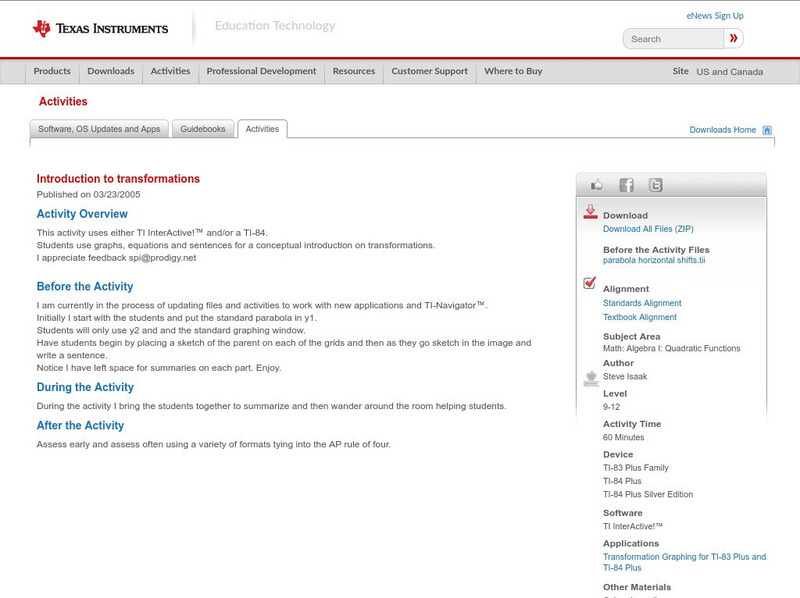Image resolution: width=800 pixels, height=598 pixels.
Task: Open the Standards Alignment link
Action: pos(644,302)
